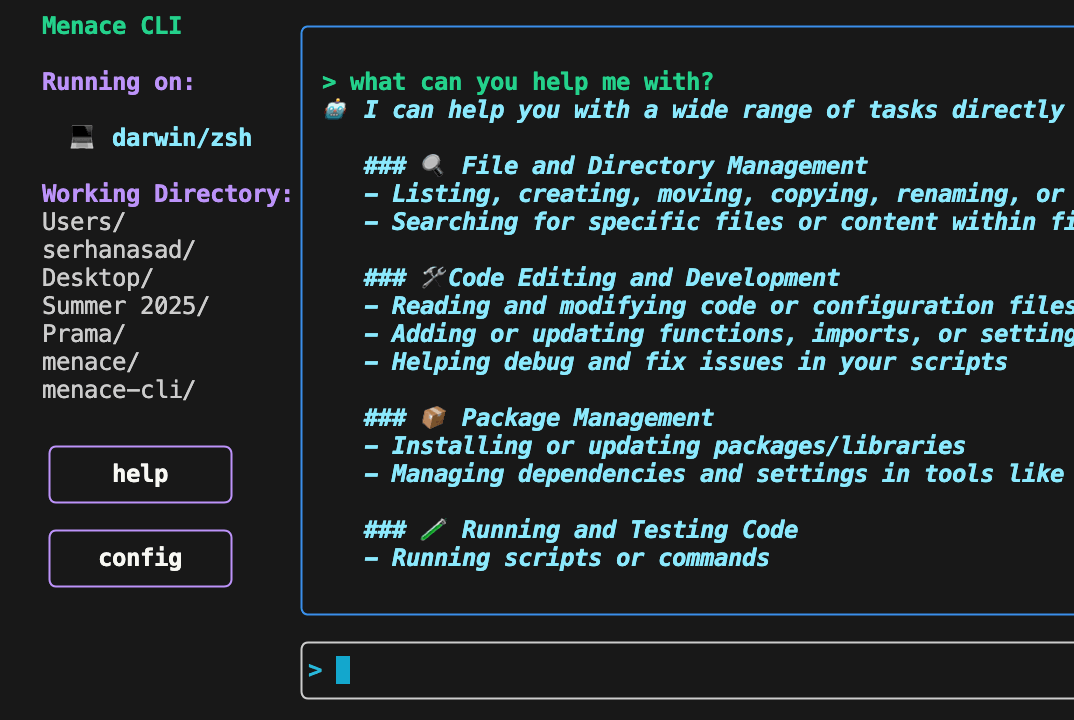
Task: Click the laptop icon beside darwin/zsh
Action: pyautogui.click(x=82, y=137)
